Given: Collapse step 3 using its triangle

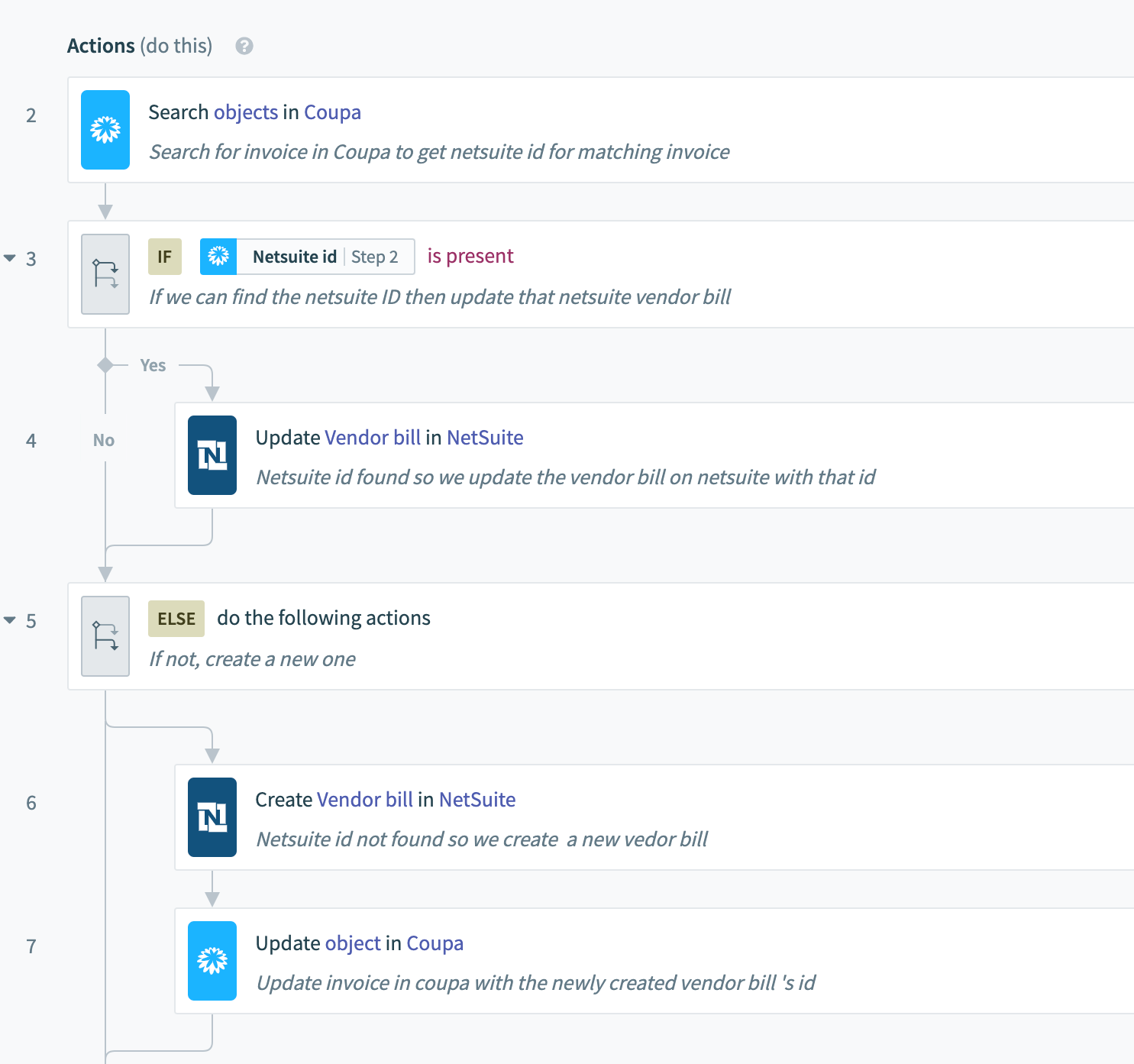Looking at the screenshot, I should point(10,258).
